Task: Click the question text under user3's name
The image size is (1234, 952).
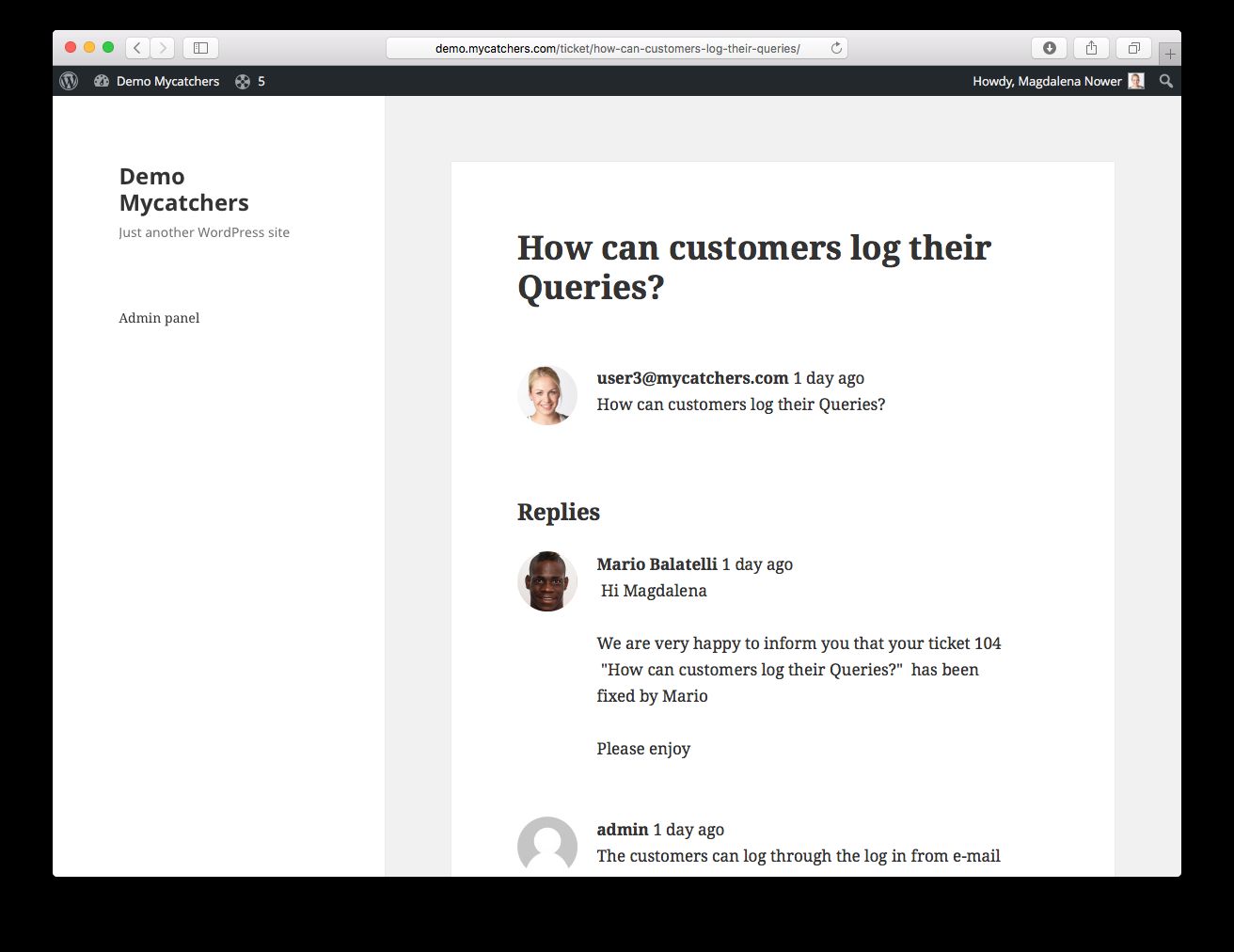Action: click(740, 405)
